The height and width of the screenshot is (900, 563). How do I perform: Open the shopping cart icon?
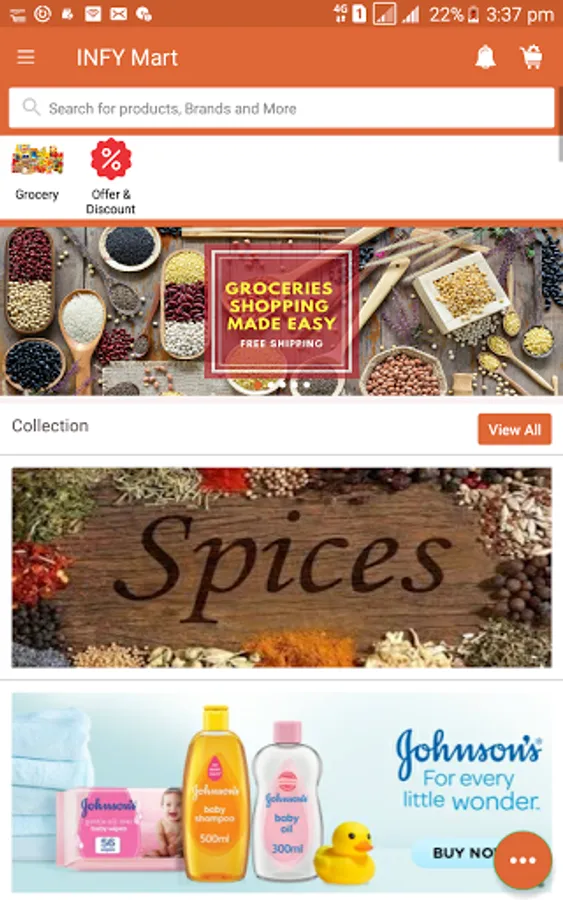(x=531, y=57)
